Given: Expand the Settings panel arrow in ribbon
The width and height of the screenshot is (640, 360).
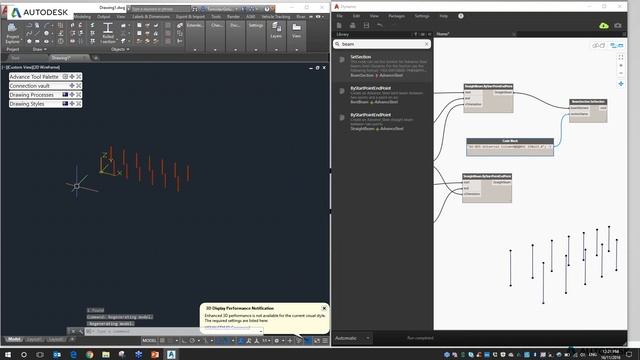Looking at the screenshot, I should (x=256, y=50).
